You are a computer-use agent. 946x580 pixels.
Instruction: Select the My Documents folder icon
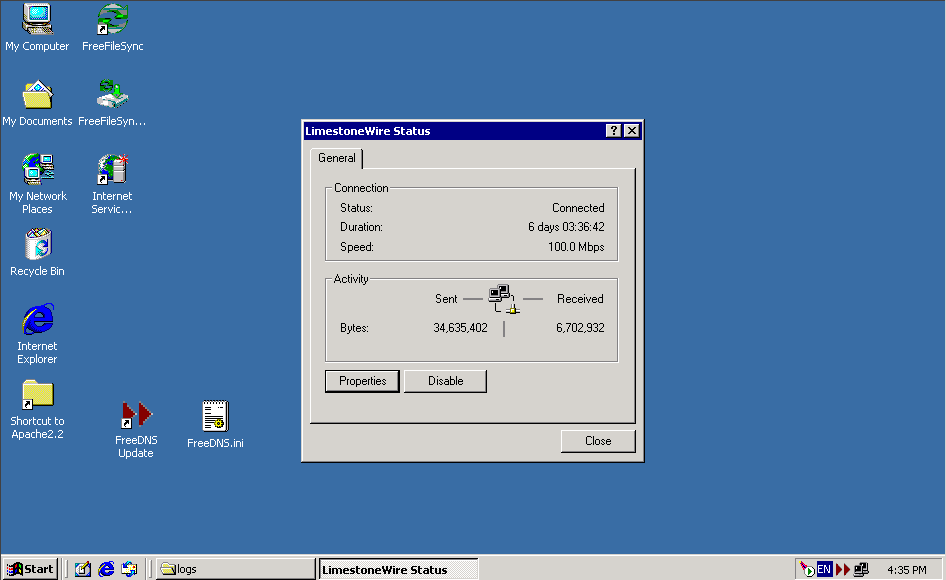point(37,95)
